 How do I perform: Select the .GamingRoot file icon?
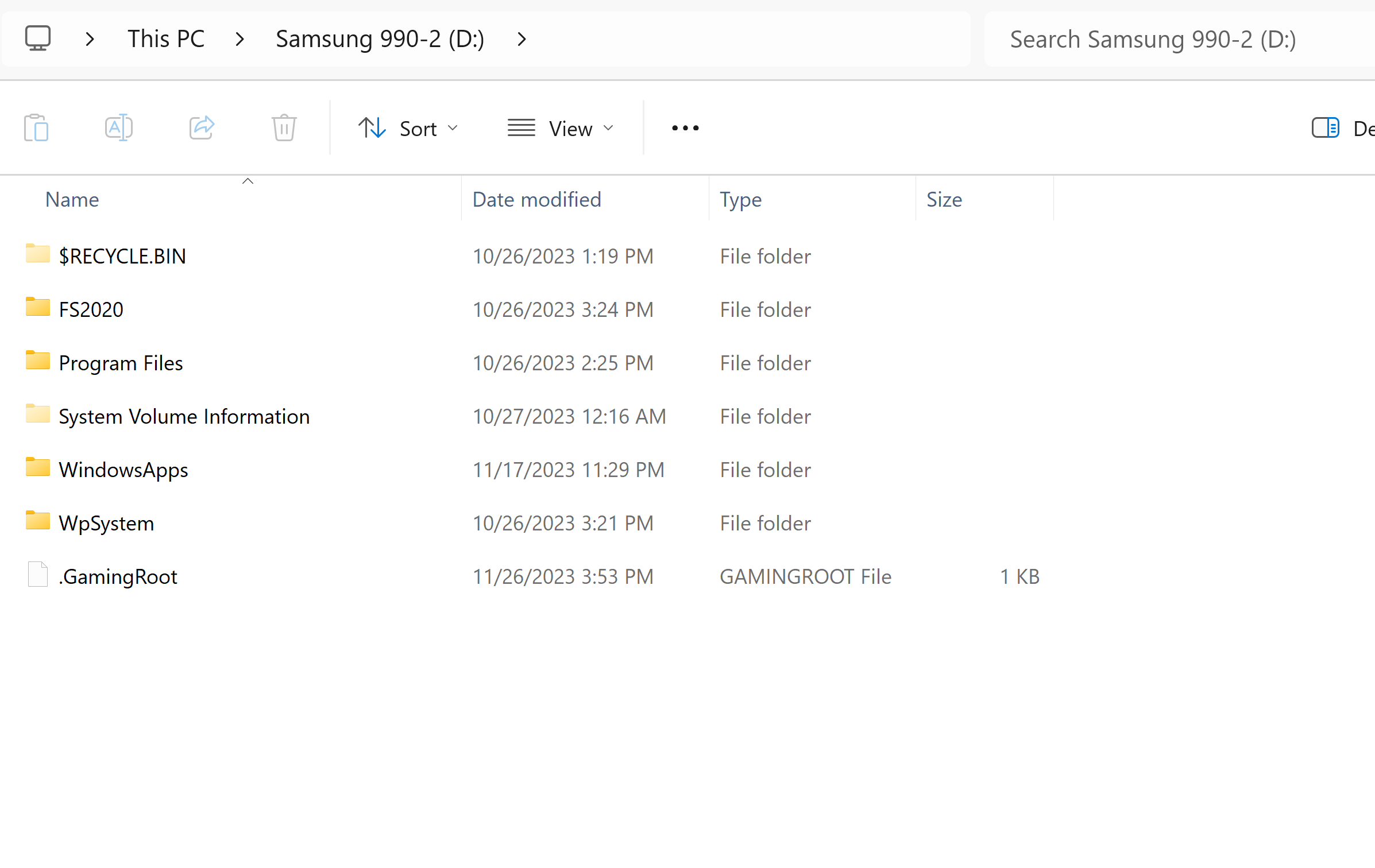coord(37,575)
